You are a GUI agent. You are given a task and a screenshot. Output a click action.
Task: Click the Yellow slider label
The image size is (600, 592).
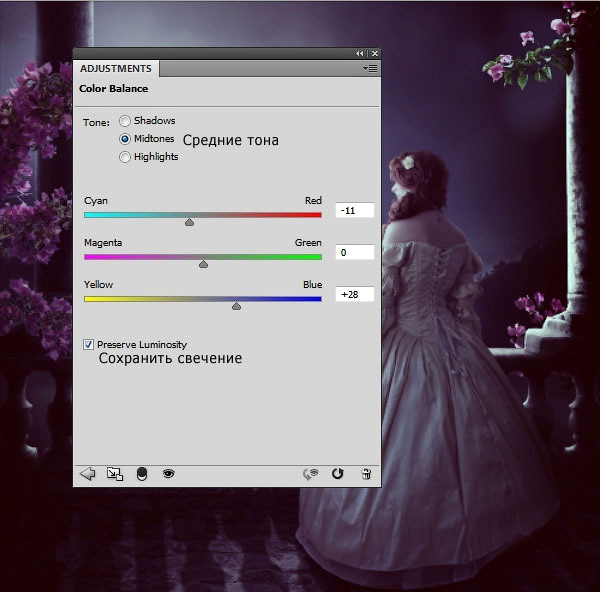[x=98, y=285]
